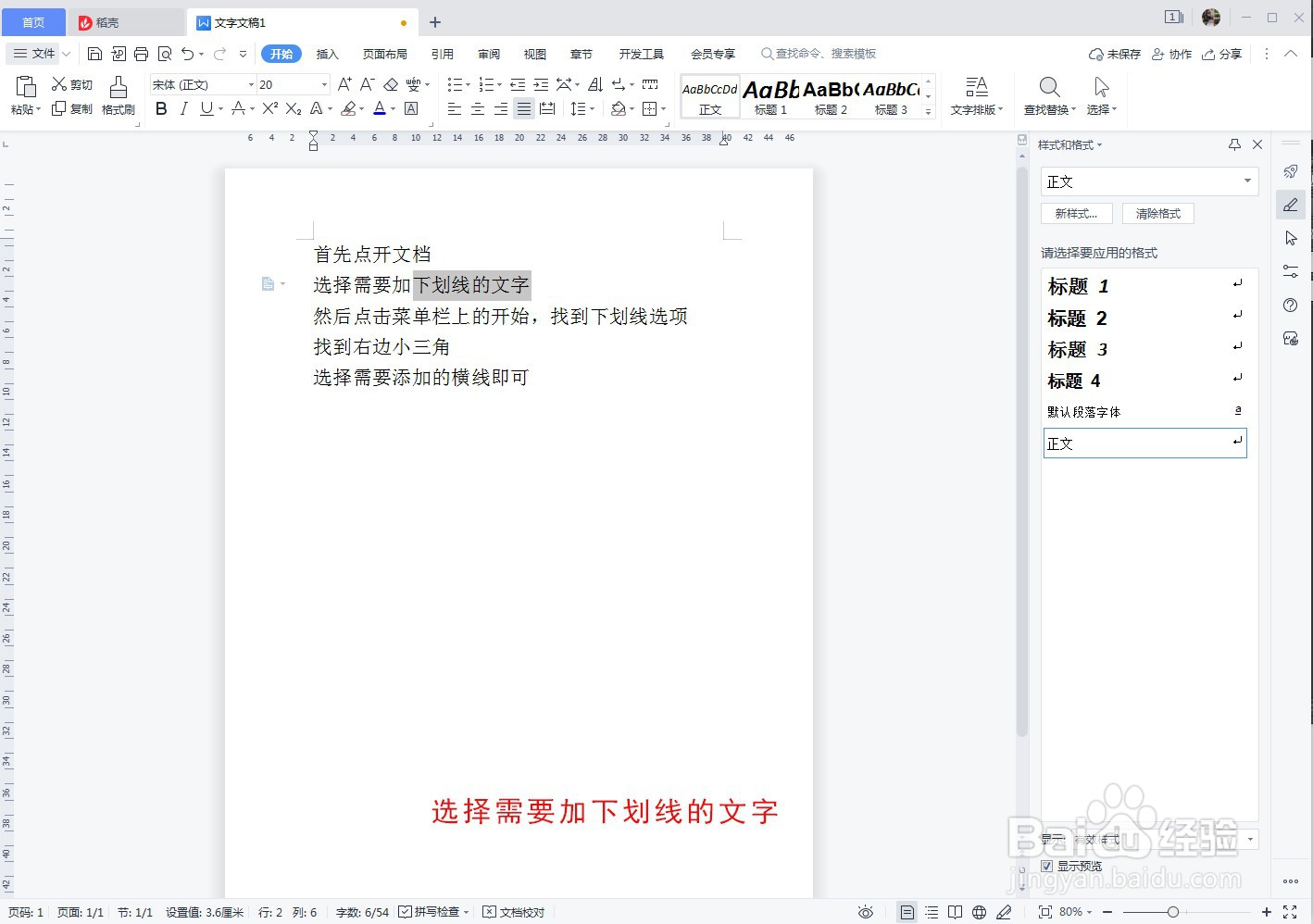Click the zoom slider handle
This screenshot has height=924, width=1313.
pyautogui.click(x=1173, y=912)
